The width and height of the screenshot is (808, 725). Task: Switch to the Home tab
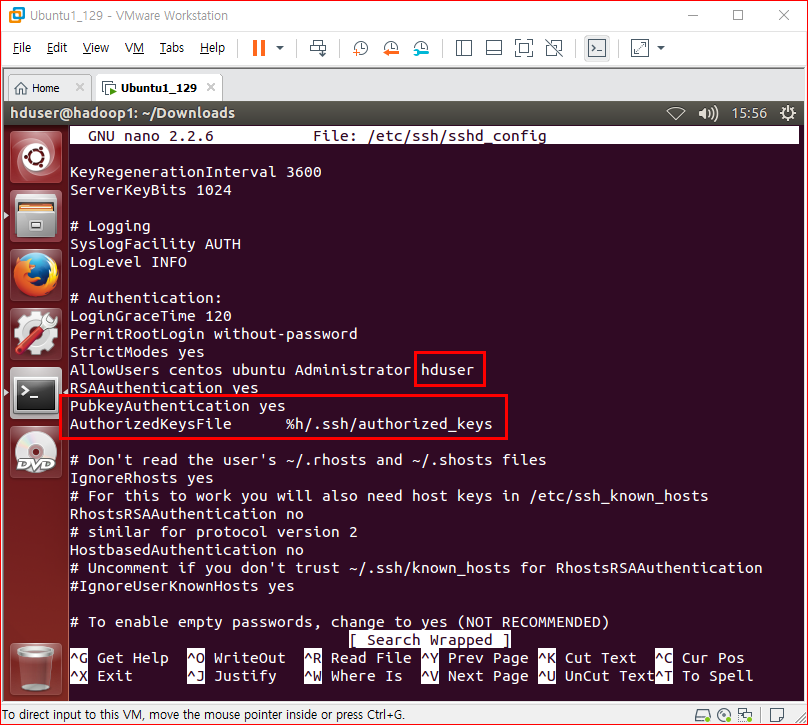click(44, 88)
